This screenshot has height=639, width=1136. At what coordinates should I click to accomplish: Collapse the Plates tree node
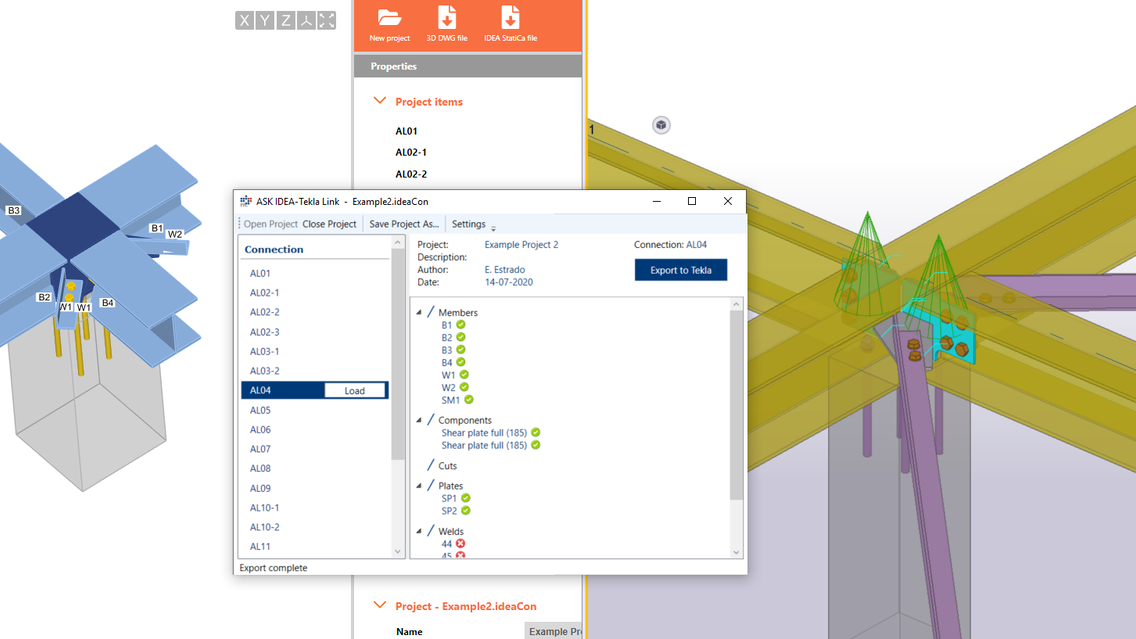419,486
